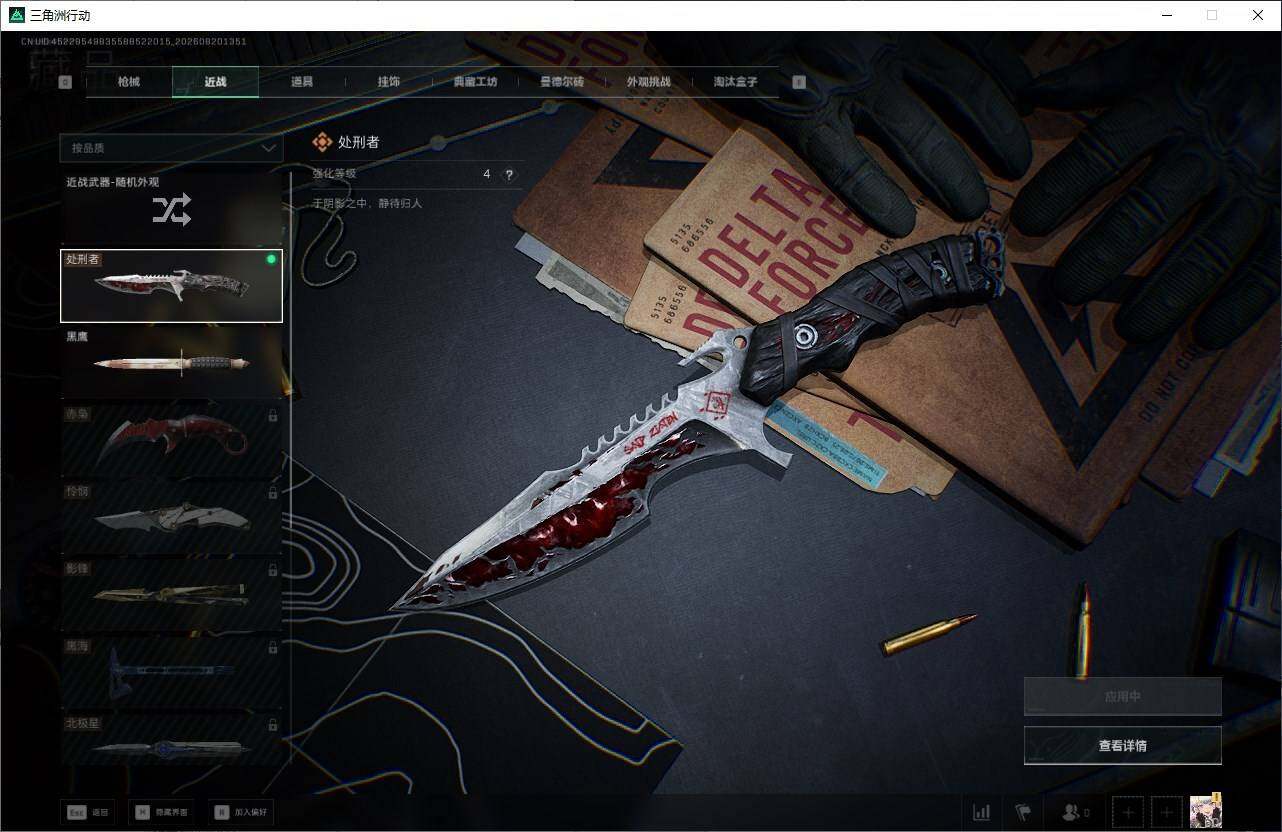Screen dimensions: 1282x832
Task: Select the 处刑者 knife thumbnail
Action: click(171, 286)
